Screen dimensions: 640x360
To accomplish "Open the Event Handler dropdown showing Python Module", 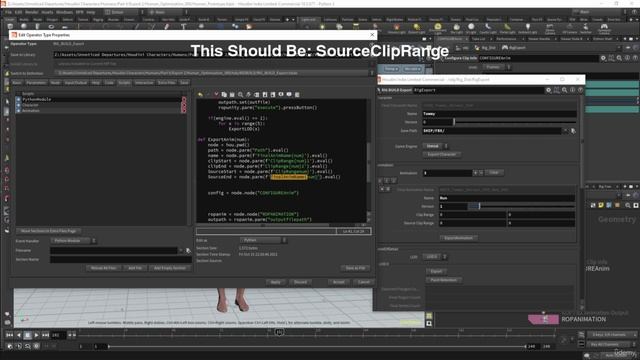I will (x=73, y=241).
